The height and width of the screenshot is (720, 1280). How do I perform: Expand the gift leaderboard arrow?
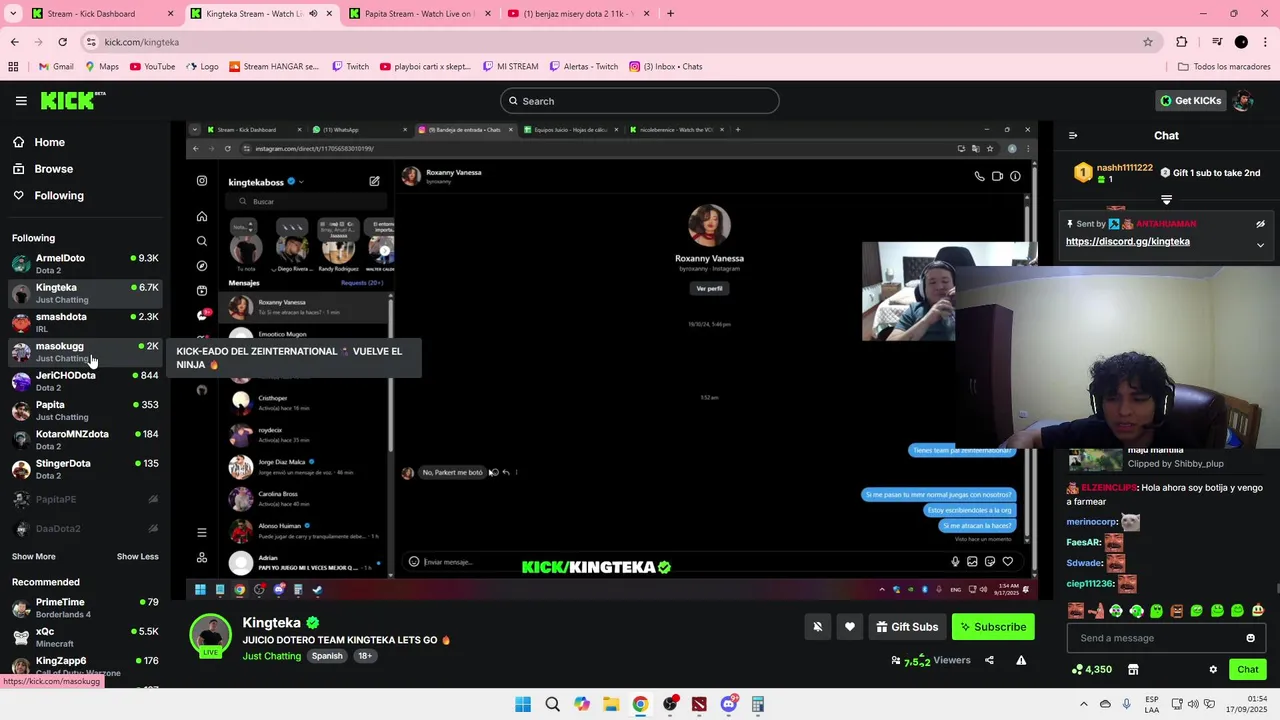click(x=1166, y=200)
